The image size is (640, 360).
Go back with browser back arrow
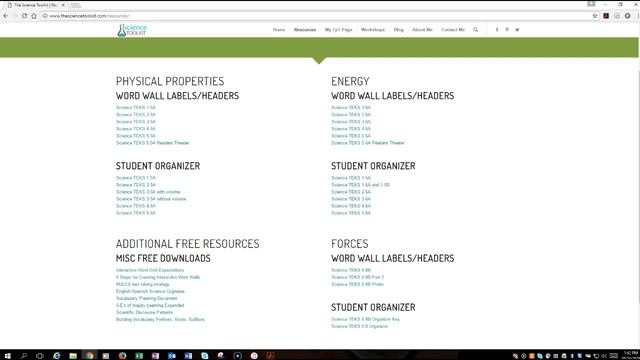coord(6,16)
